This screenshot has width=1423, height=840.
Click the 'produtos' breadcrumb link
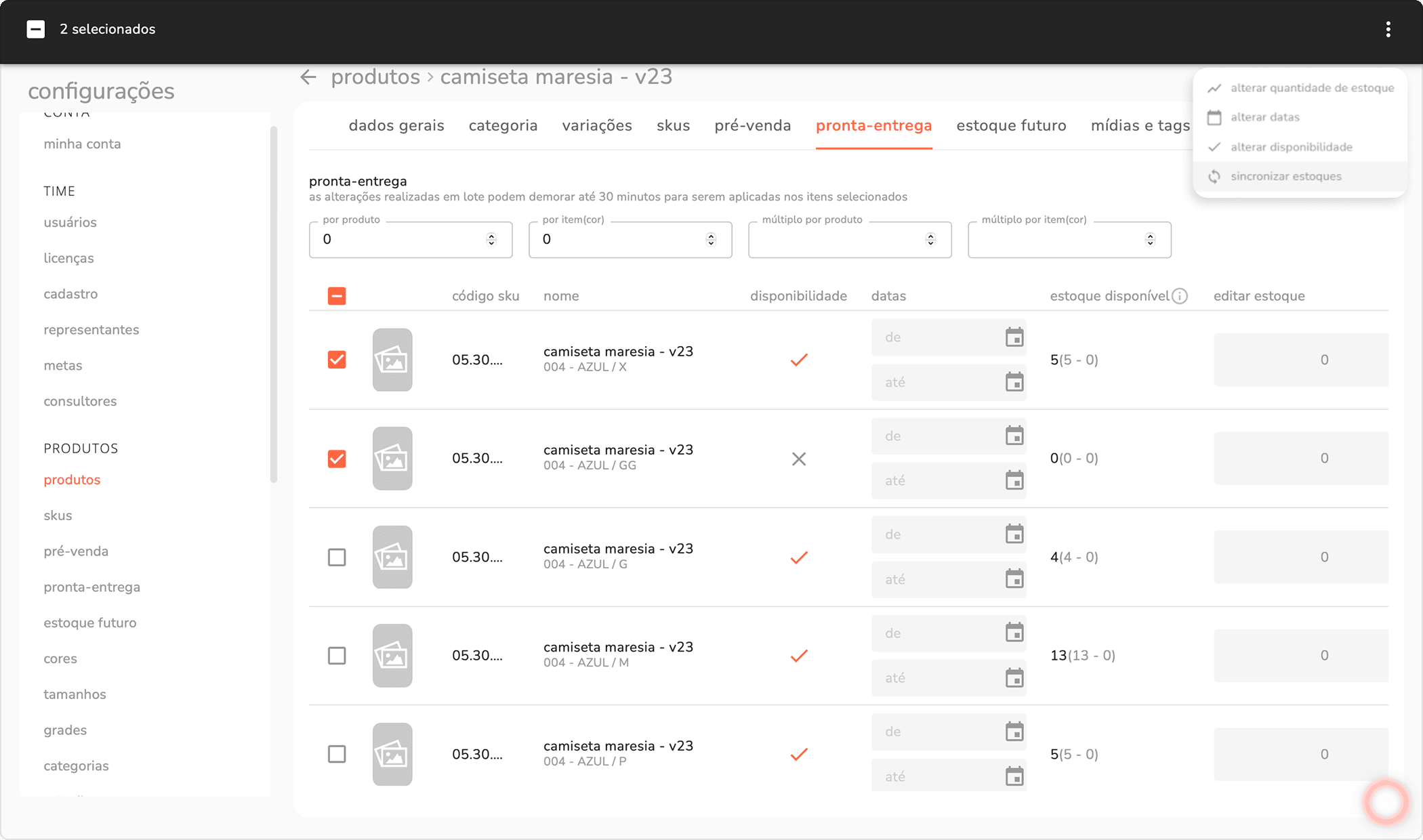pyautogui.click(x=375, y=77)
